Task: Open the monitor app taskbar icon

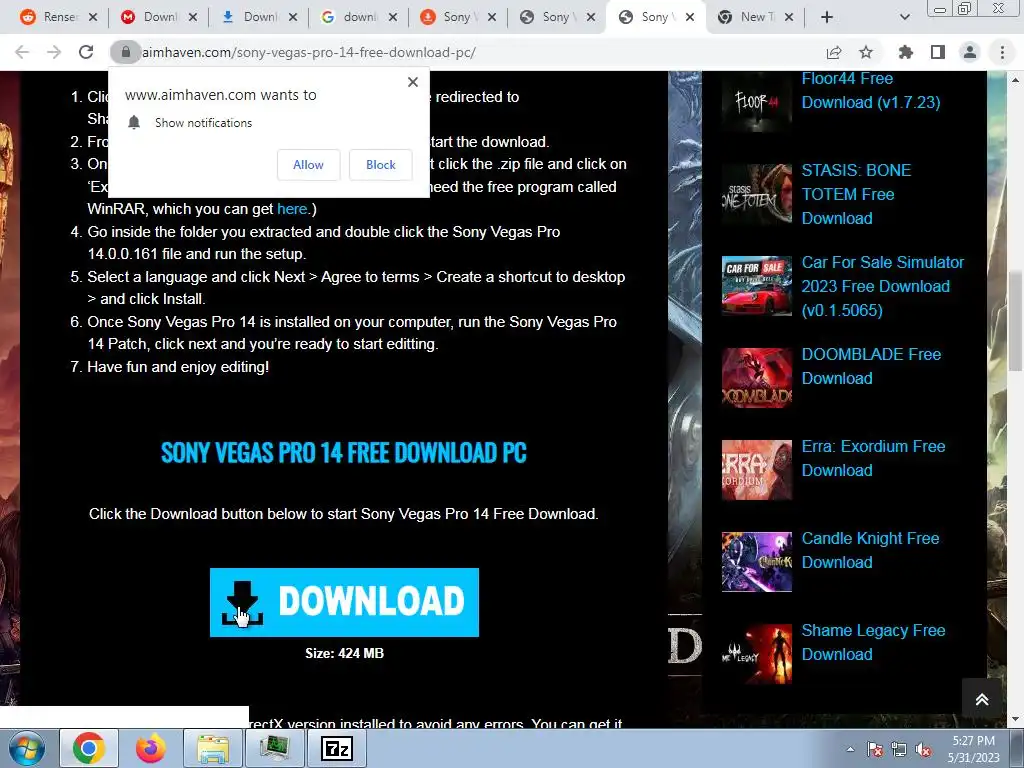Action: (274, 748)
